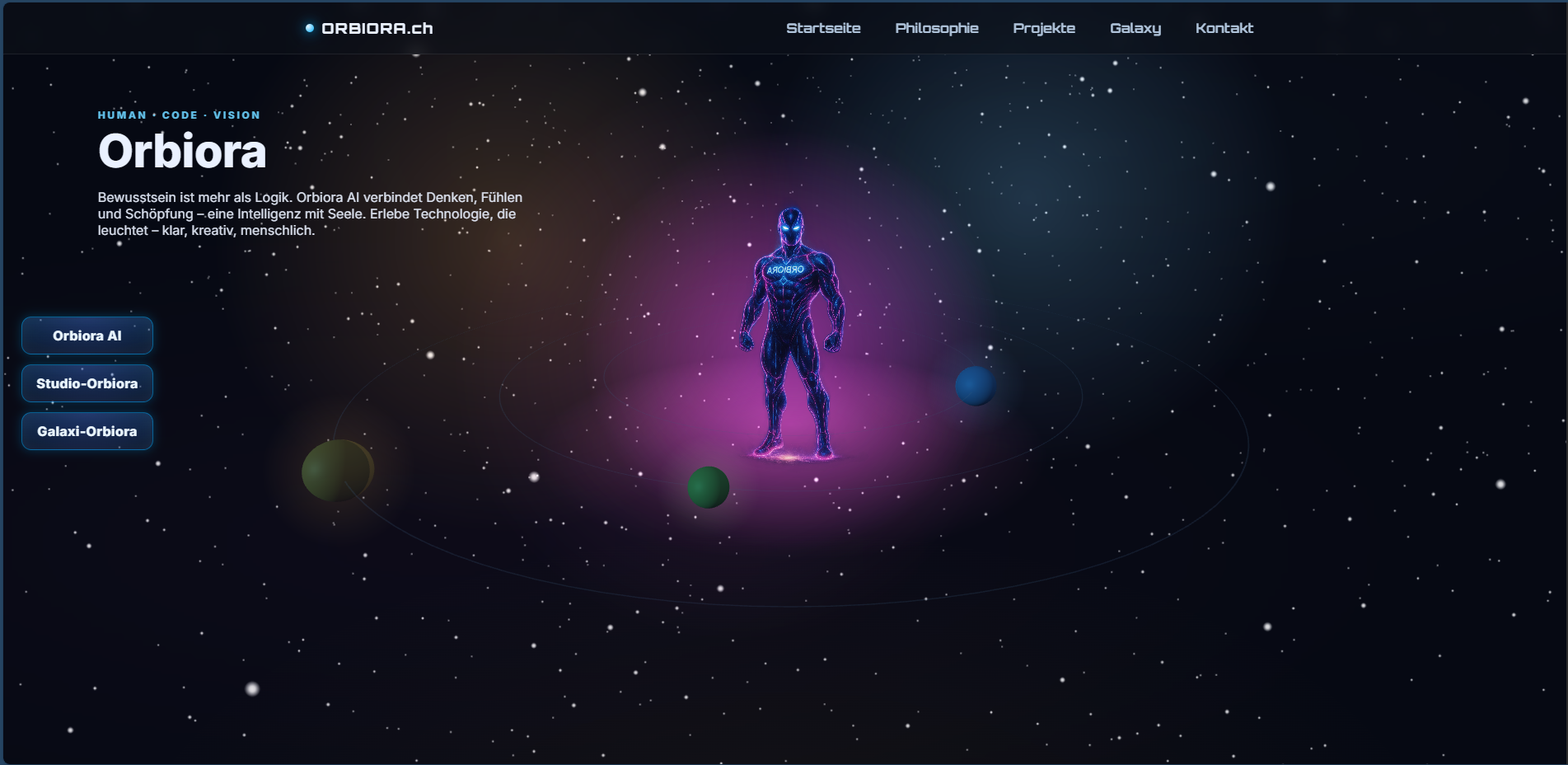Click the ORBIORA.ch logo text
This screenshot has height=765, width=1568.
tap(377, 28)
